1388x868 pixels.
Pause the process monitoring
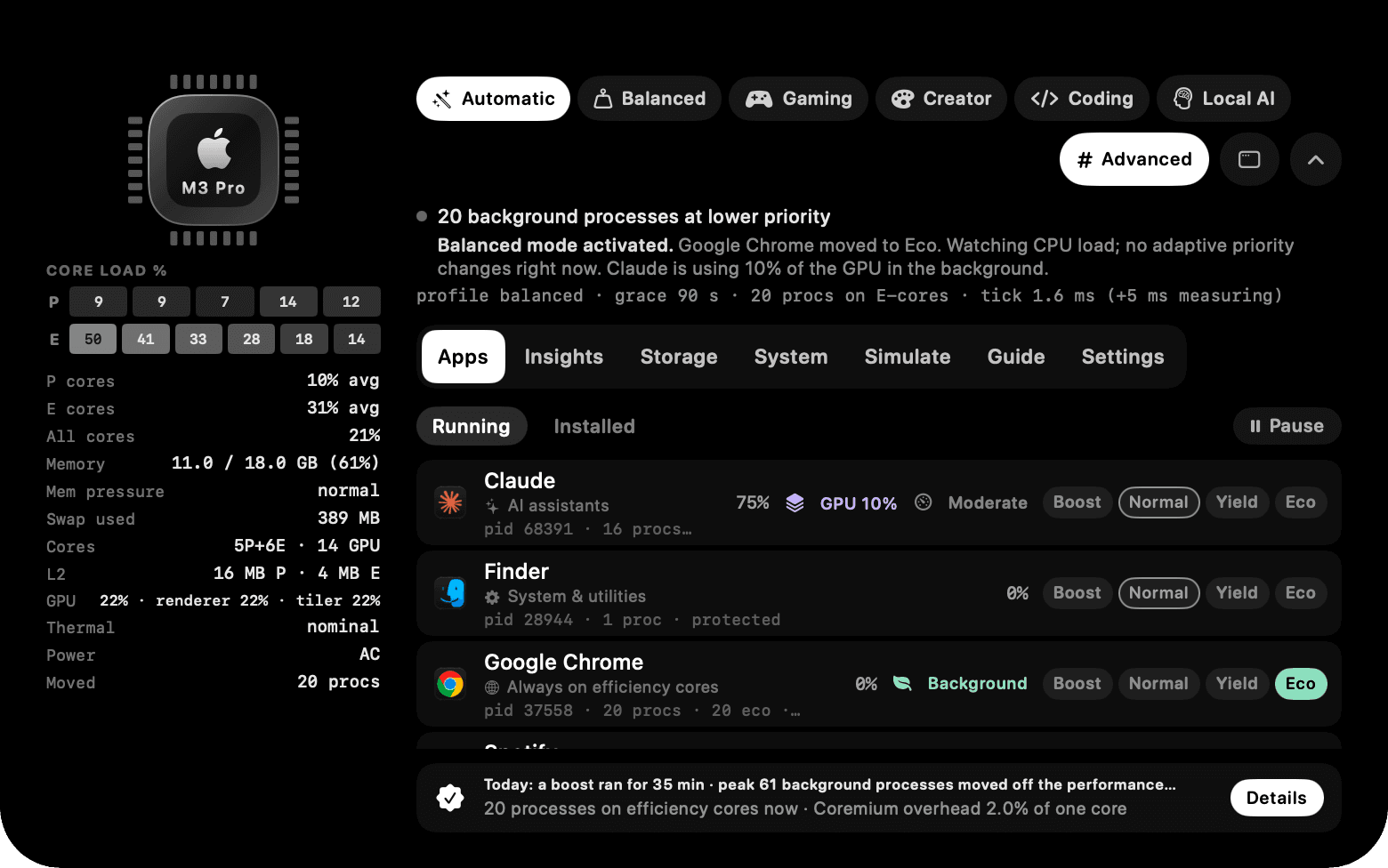1287,426
